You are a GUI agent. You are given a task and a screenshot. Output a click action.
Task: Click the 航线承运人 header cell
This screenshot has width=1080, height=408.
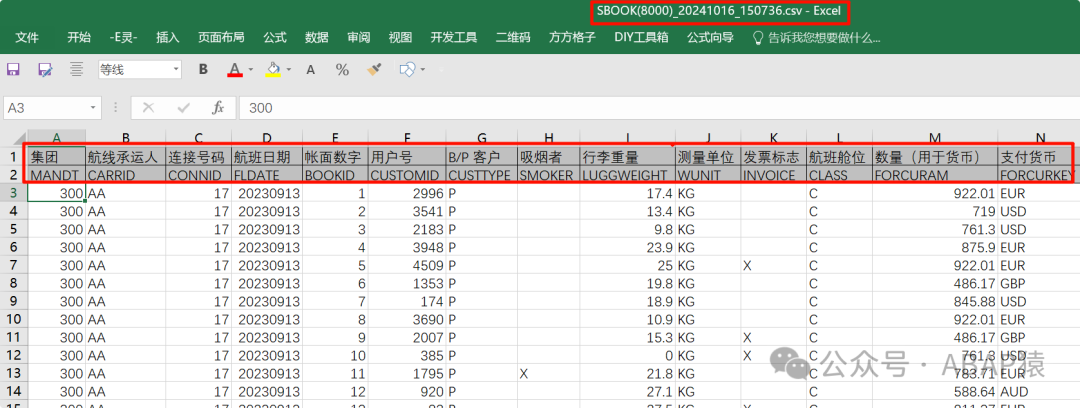pos(125,156)
